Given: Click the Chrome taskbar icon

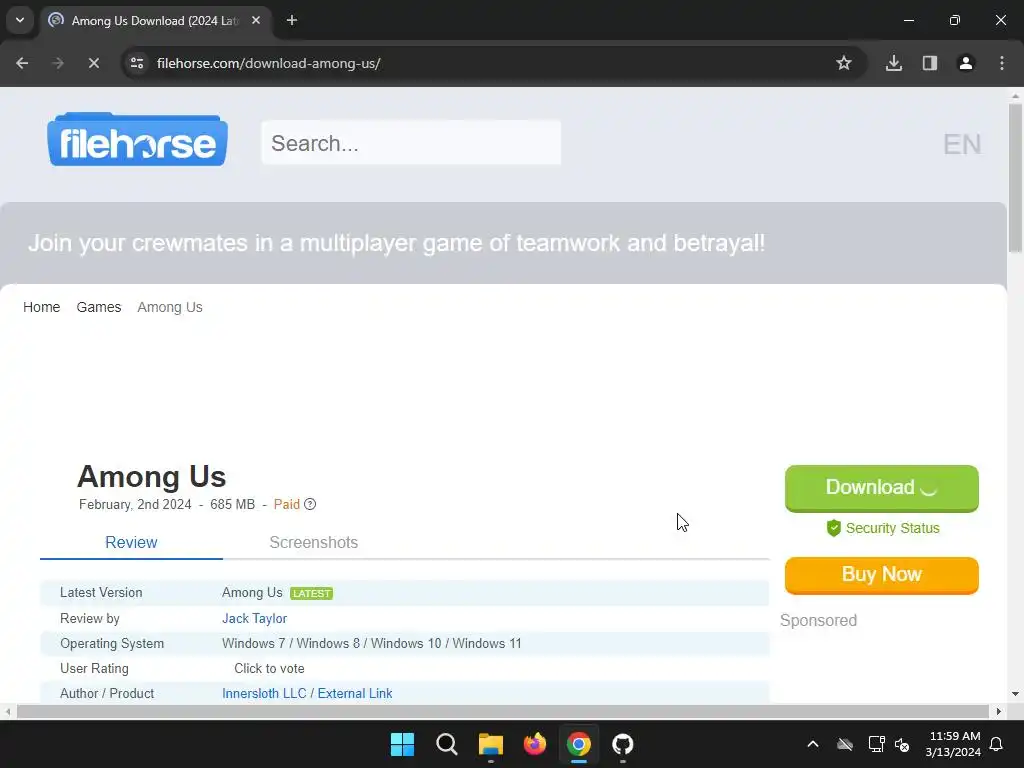Looking at the screenshot, I should pos(579,744).
